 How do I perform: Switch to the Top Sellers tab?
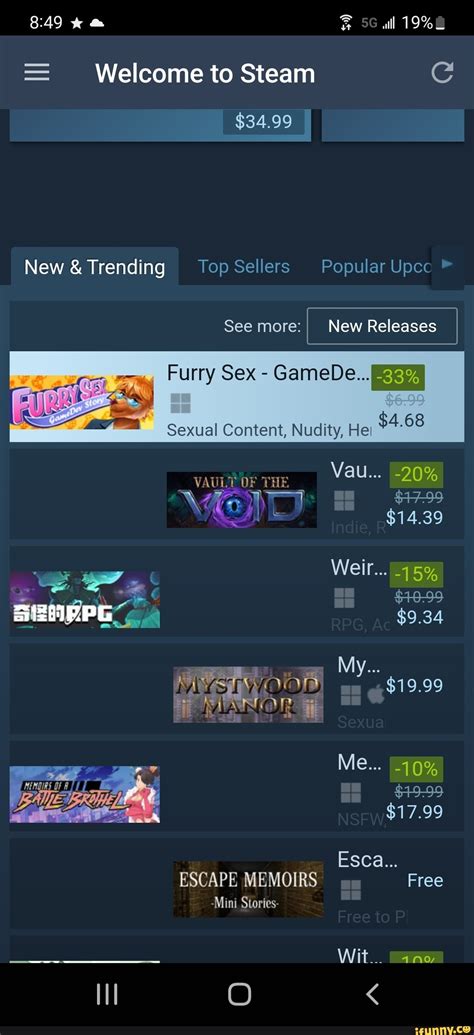[244, 267]
